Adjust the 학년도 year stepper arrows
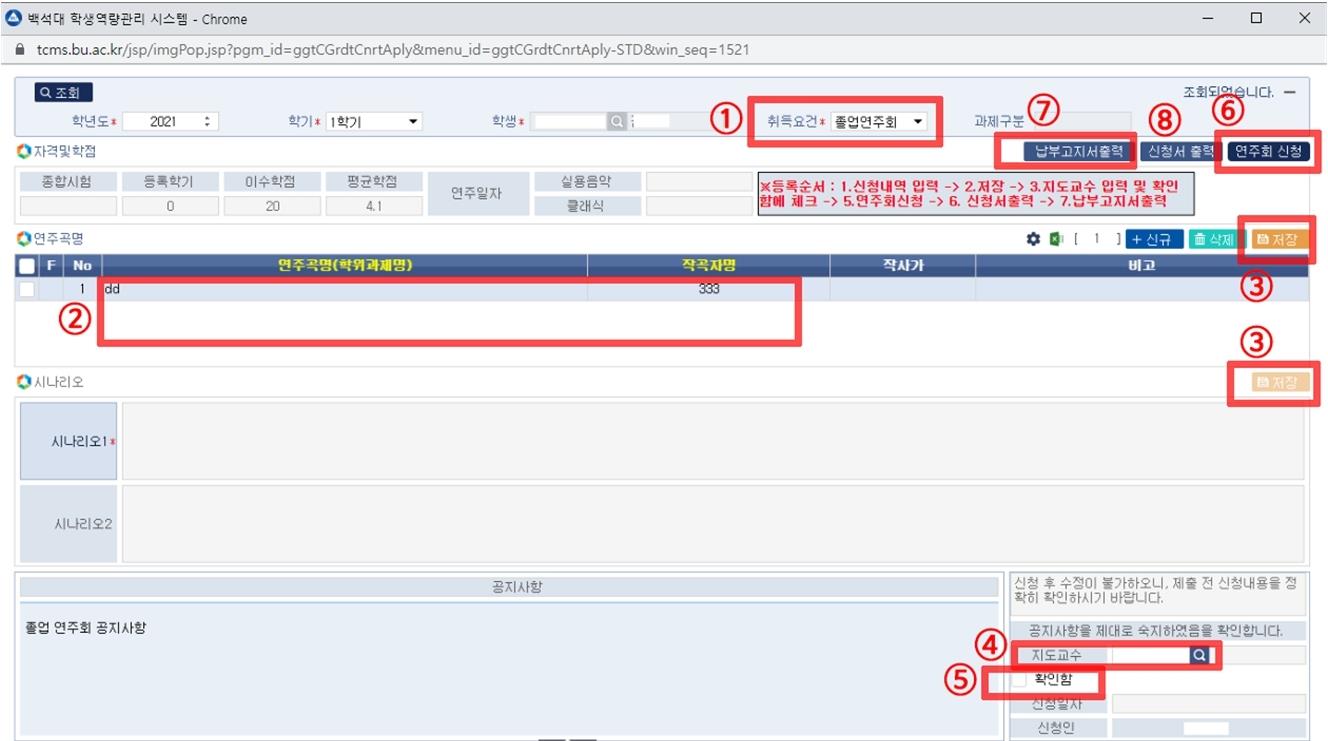The width and height of the screenshot is (1328, 741). click(x=207, y=122)
